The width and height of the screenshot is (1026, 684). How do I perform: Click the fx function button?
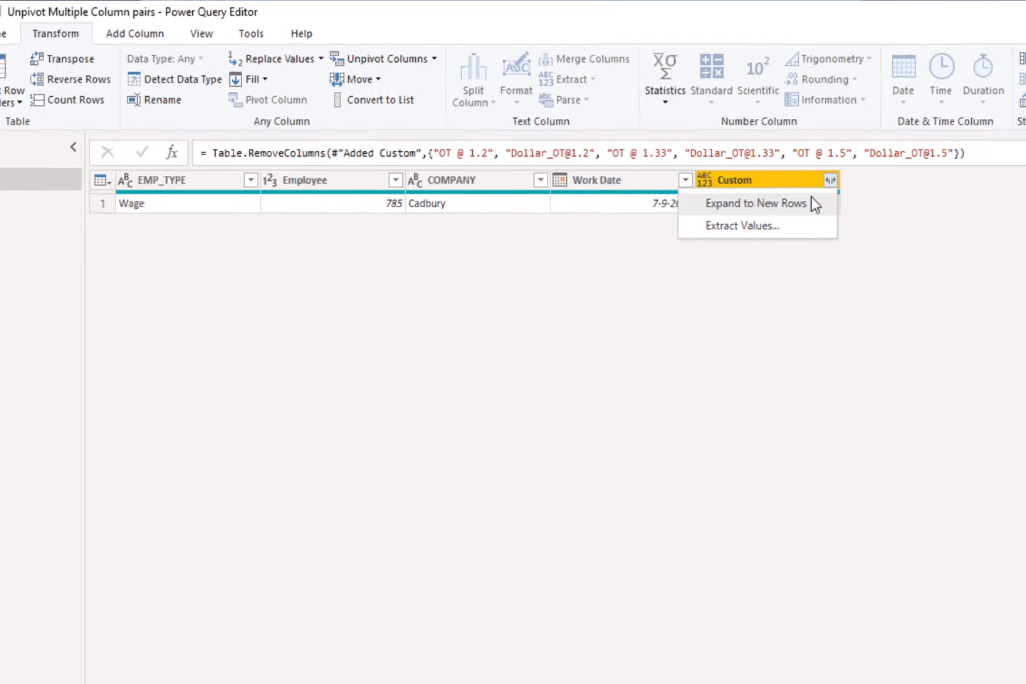click(171, 153)
